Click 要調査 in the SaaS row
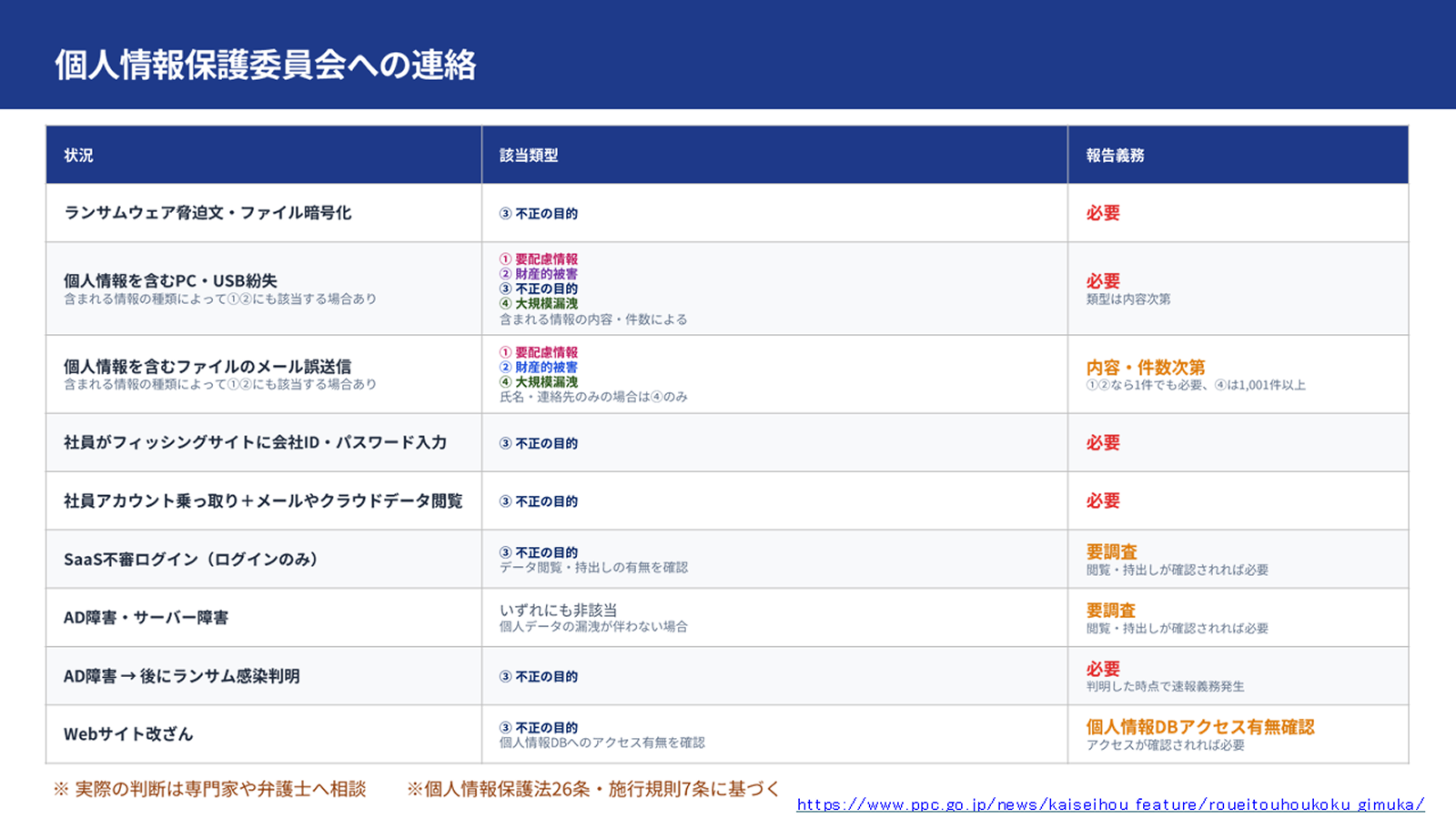Image resolution: width=1456 pixels, height=819 pixels. pos(1111,551)
